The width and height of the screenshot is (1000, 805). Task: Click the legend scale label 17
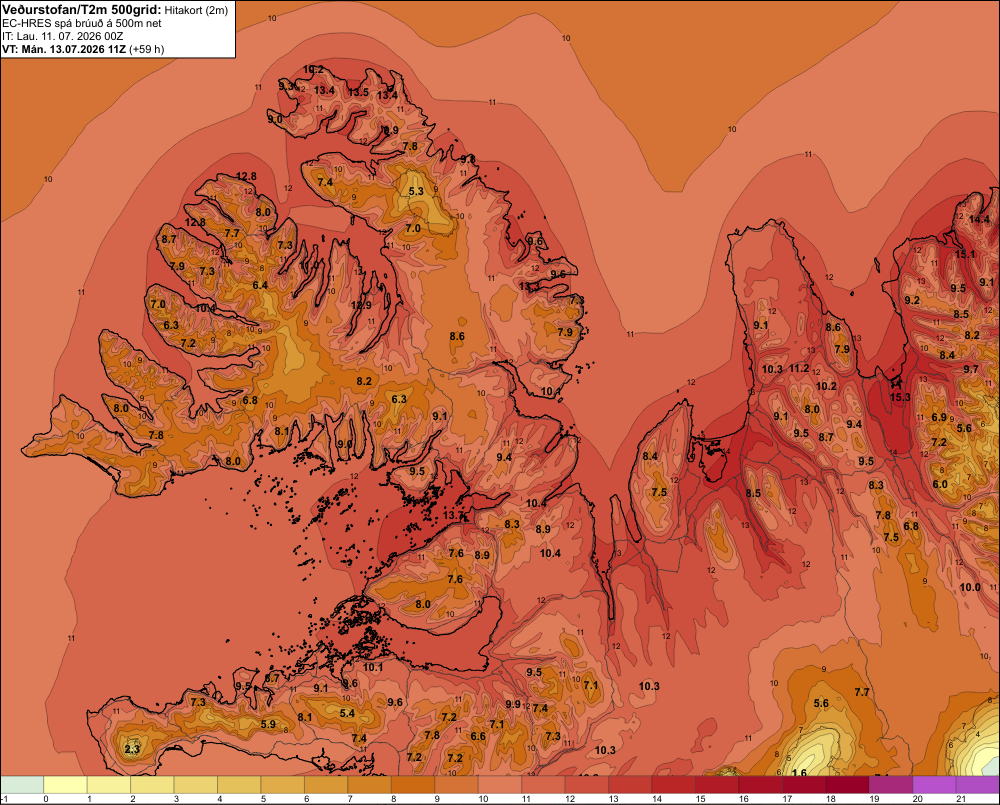click(x=787, y=799)
